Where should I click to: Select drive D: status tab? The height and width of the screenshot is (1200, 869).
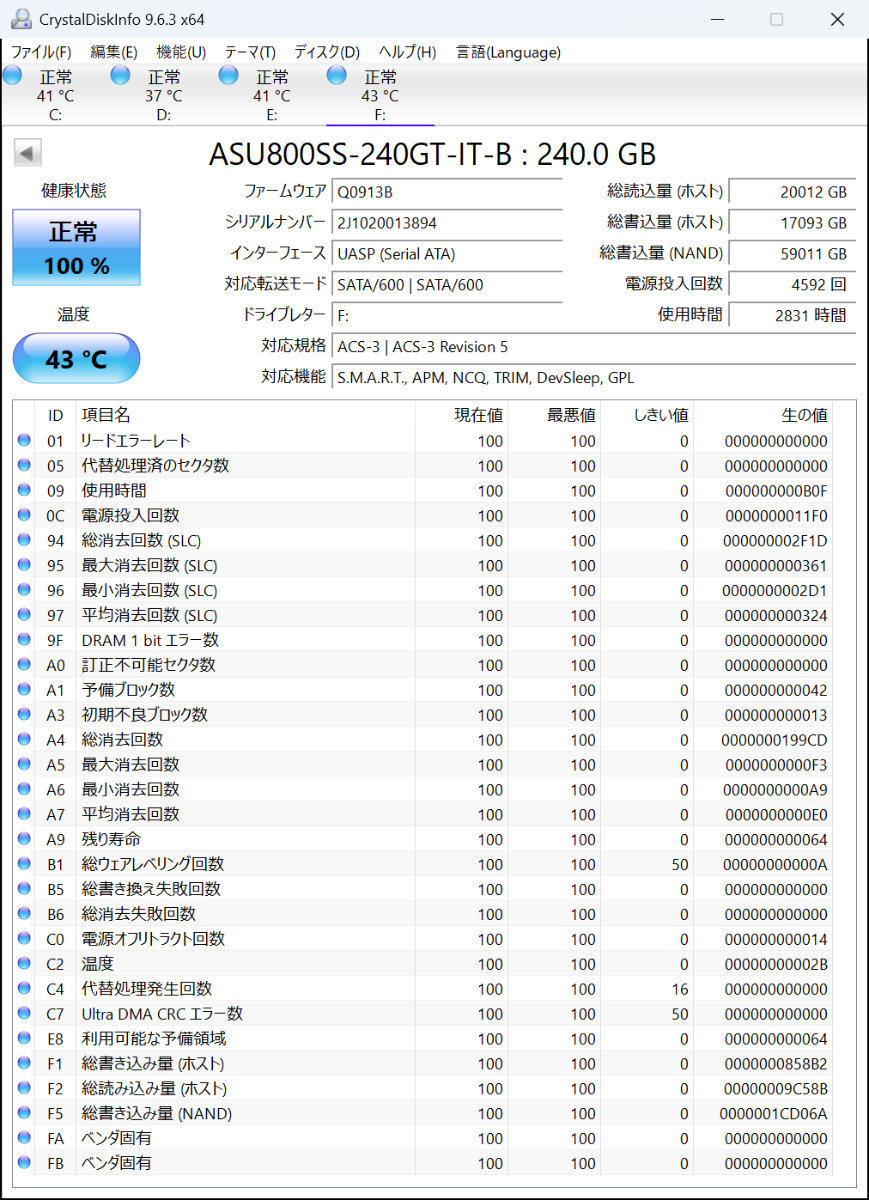coord(163,95)
